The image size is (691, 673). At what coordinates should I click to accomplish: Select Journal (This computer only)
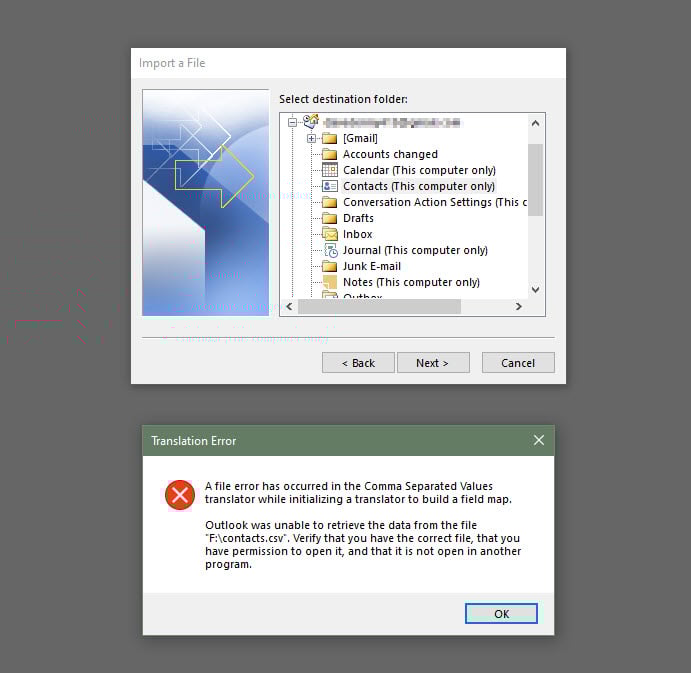coord(415,250)
